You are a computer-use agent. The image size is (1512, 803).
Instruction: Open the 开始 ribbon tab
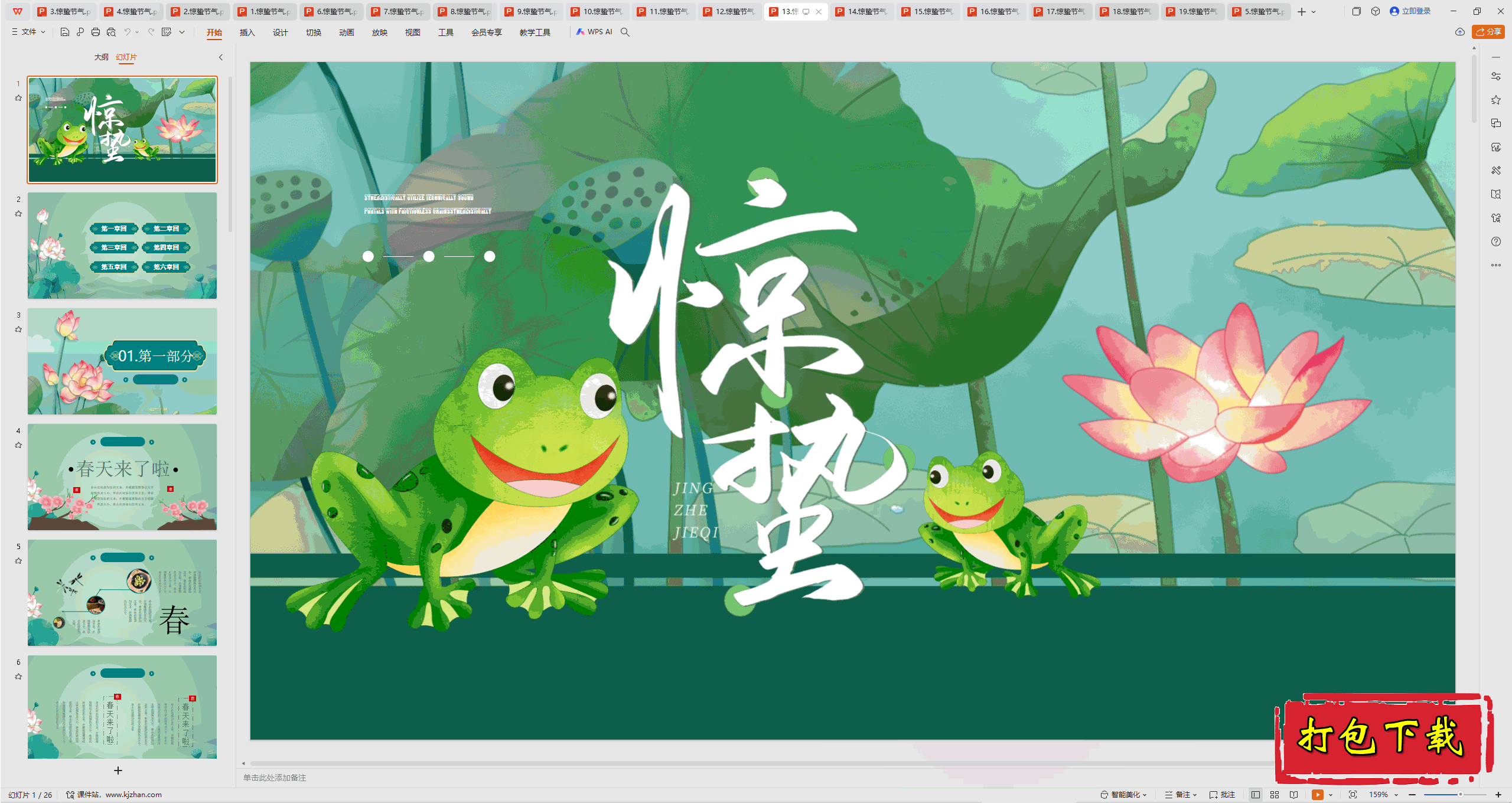pyautogui.click(x=214, y=32)
